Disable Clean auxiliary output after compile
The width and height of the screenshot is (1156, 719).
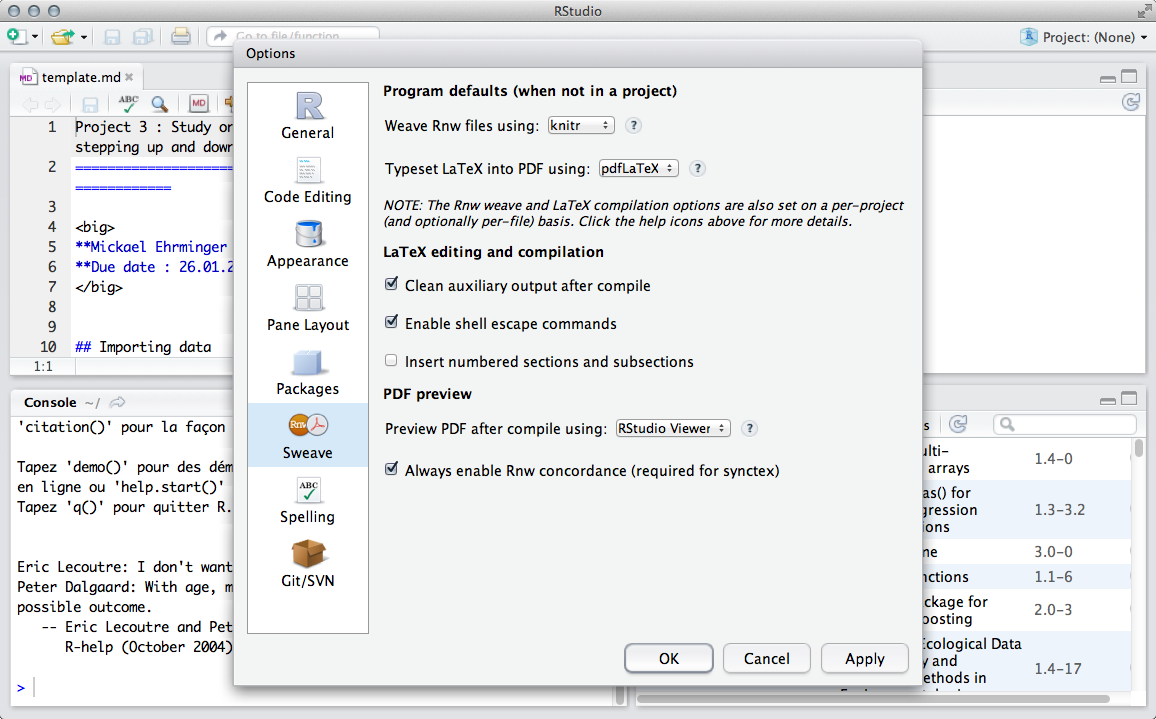(x=392, y=285)
